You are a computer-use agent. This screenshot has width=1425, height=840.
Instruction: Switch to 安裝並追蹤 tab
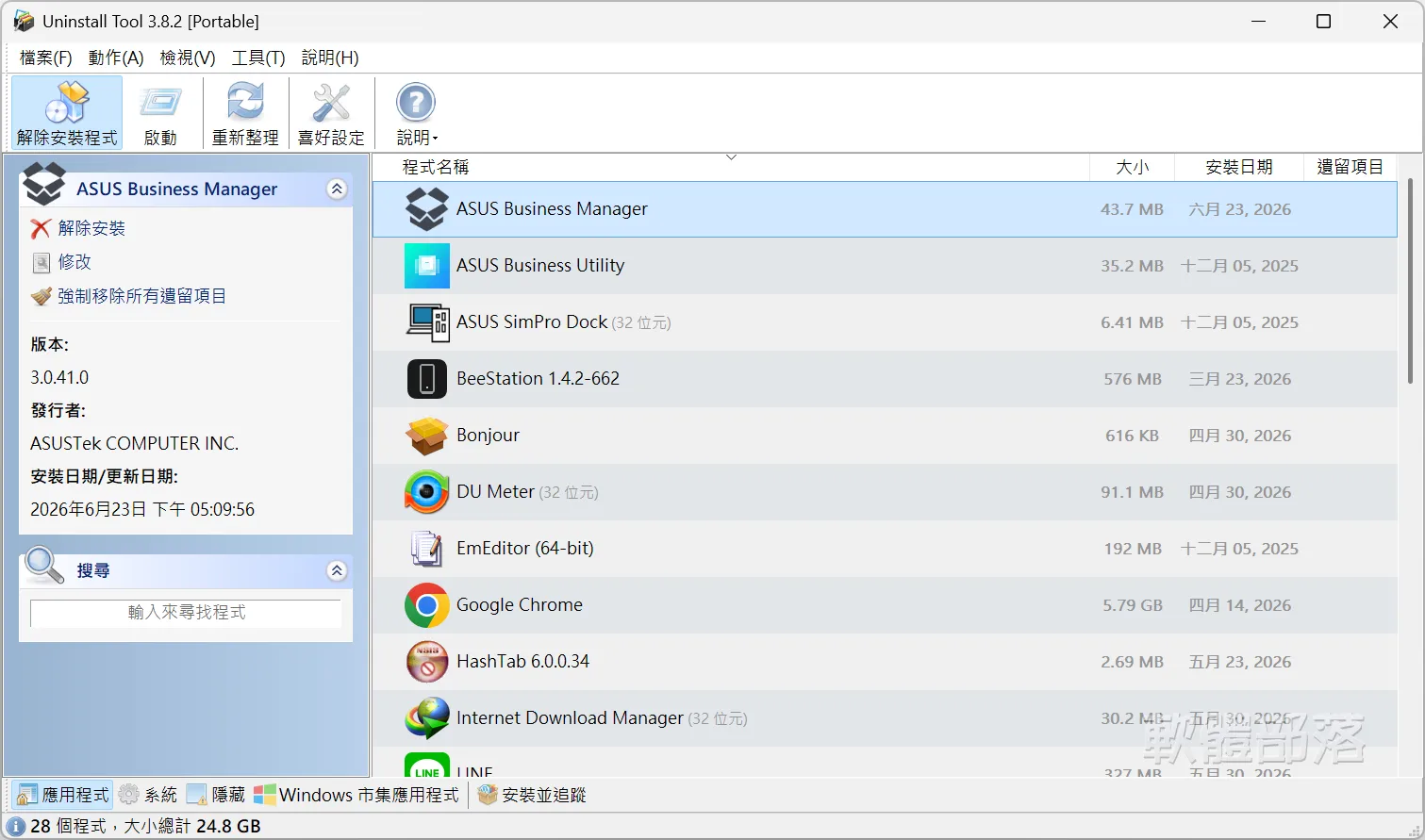532,795
